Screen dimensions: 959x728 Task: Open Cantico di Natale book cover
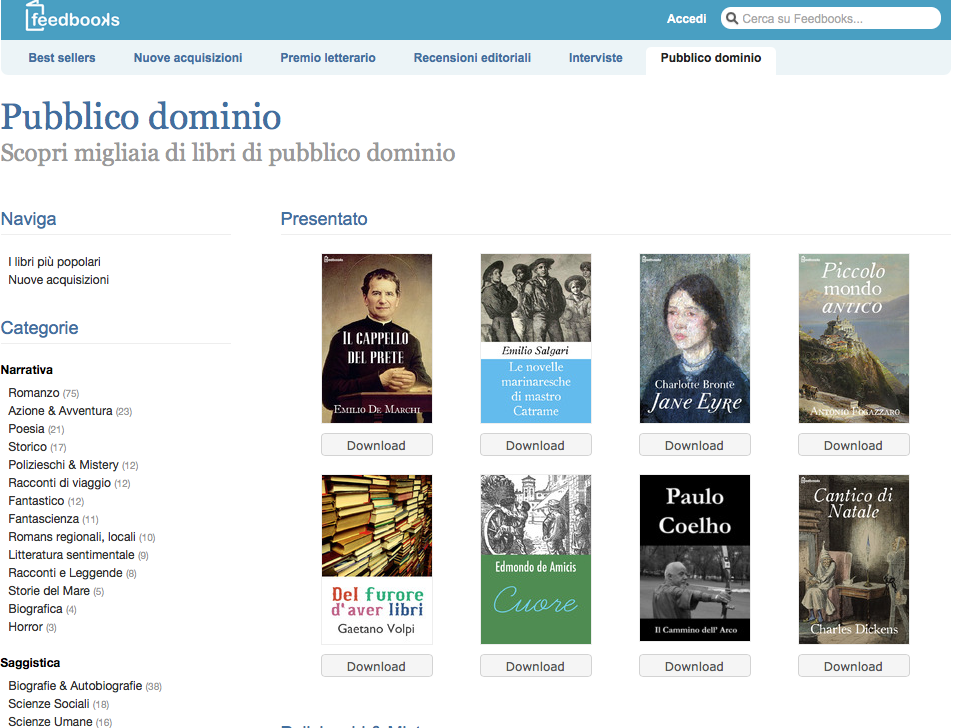tap(854, 559)
